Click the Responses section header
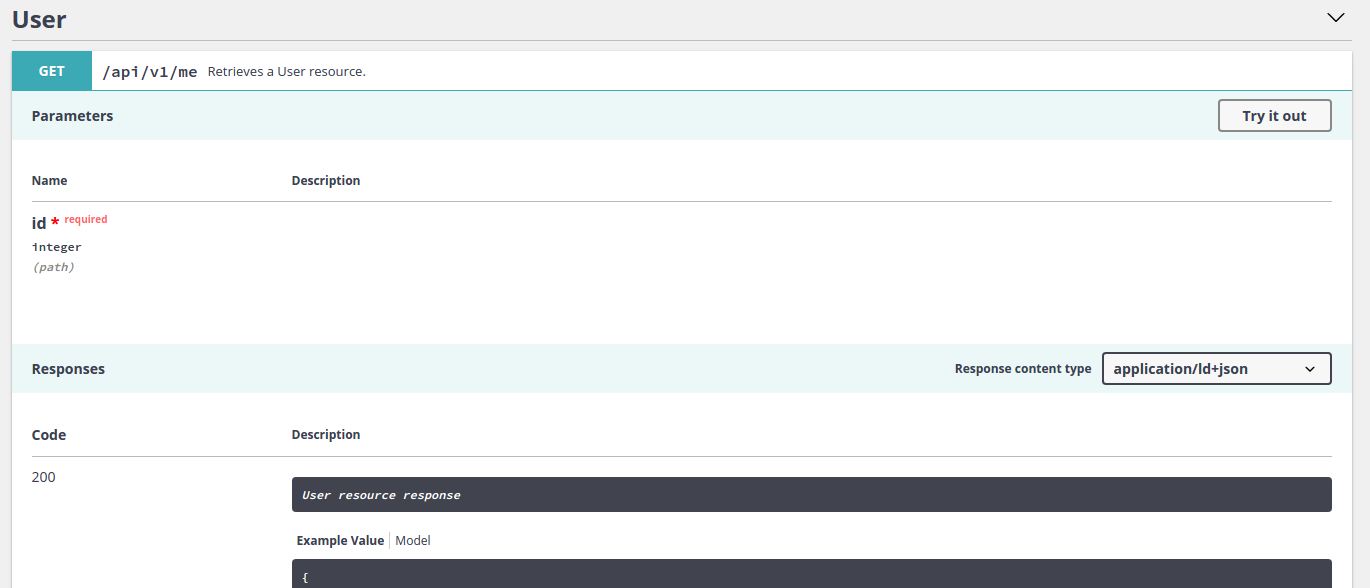Image resolution: width=1370 pixels, height=588 pixels. point(68,369)
